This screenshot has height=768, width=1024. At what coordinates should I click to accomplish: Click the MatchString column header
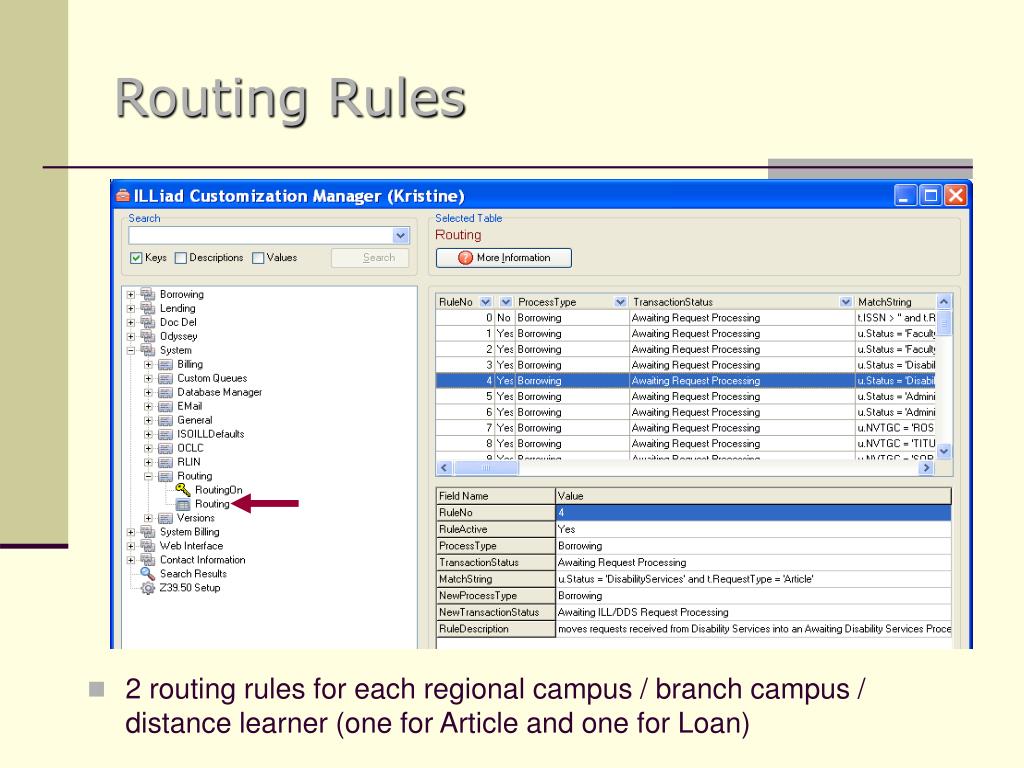[895, 302]
